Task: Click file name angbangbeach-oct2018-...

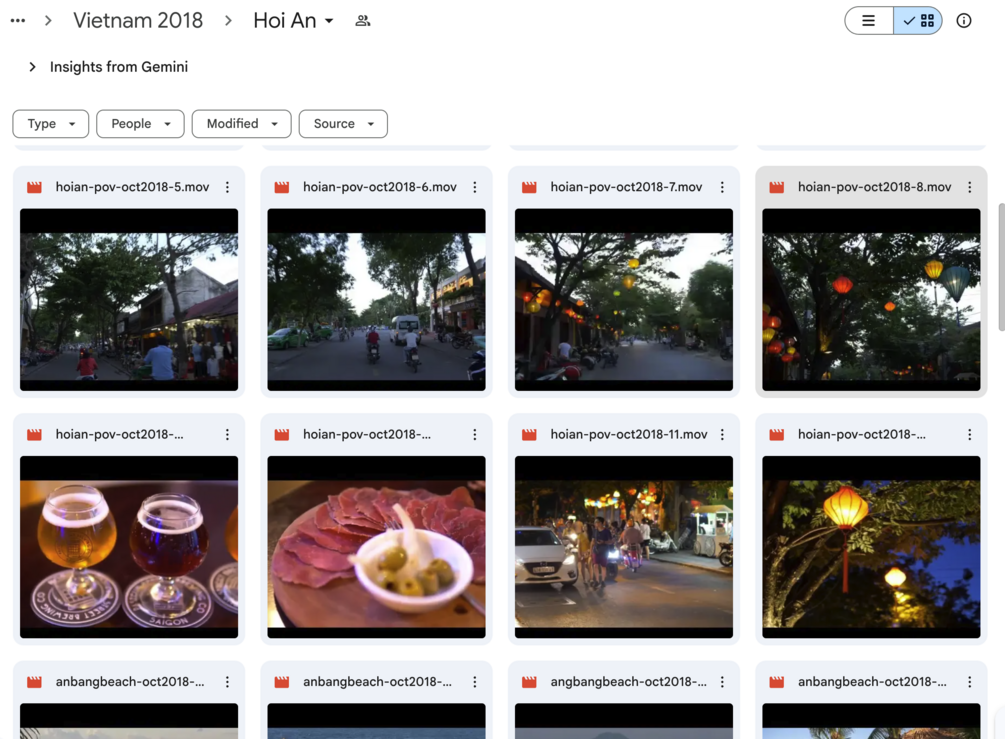Action: (x=628, y=682)
